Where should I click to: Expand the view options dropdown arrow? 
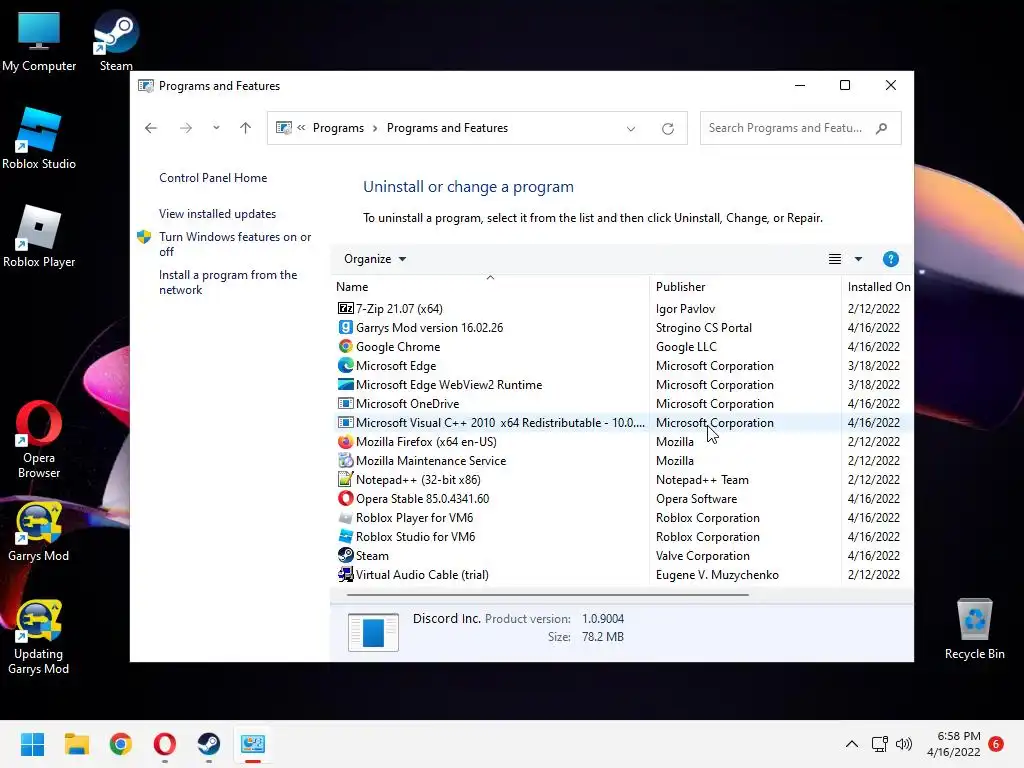point(858,259)
